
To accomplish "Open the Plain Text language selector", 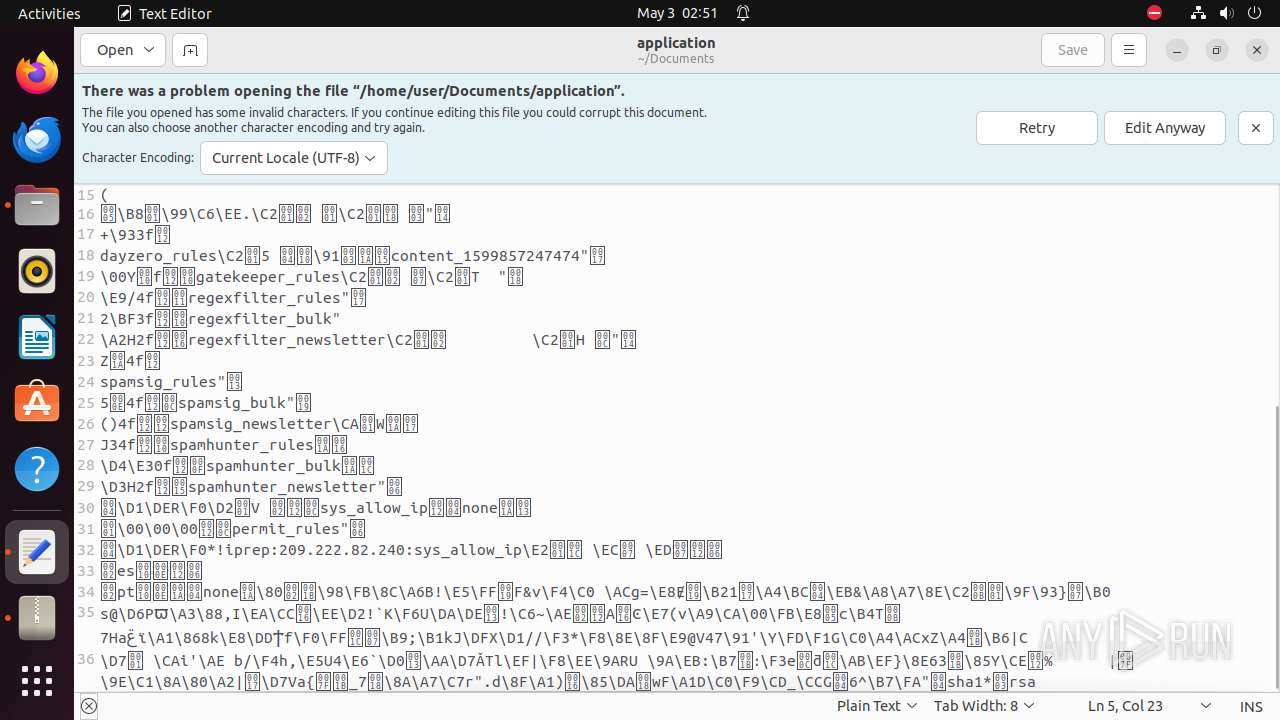I will pos(877,706).
